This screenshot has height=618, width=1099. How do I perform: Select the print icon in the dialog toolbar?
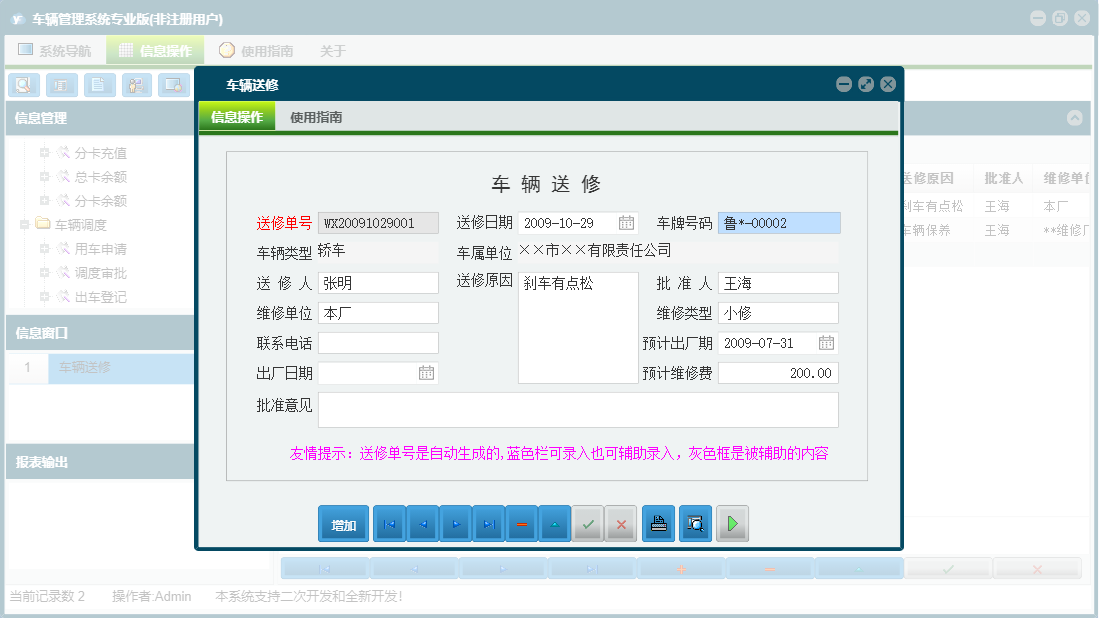point(658,523)
